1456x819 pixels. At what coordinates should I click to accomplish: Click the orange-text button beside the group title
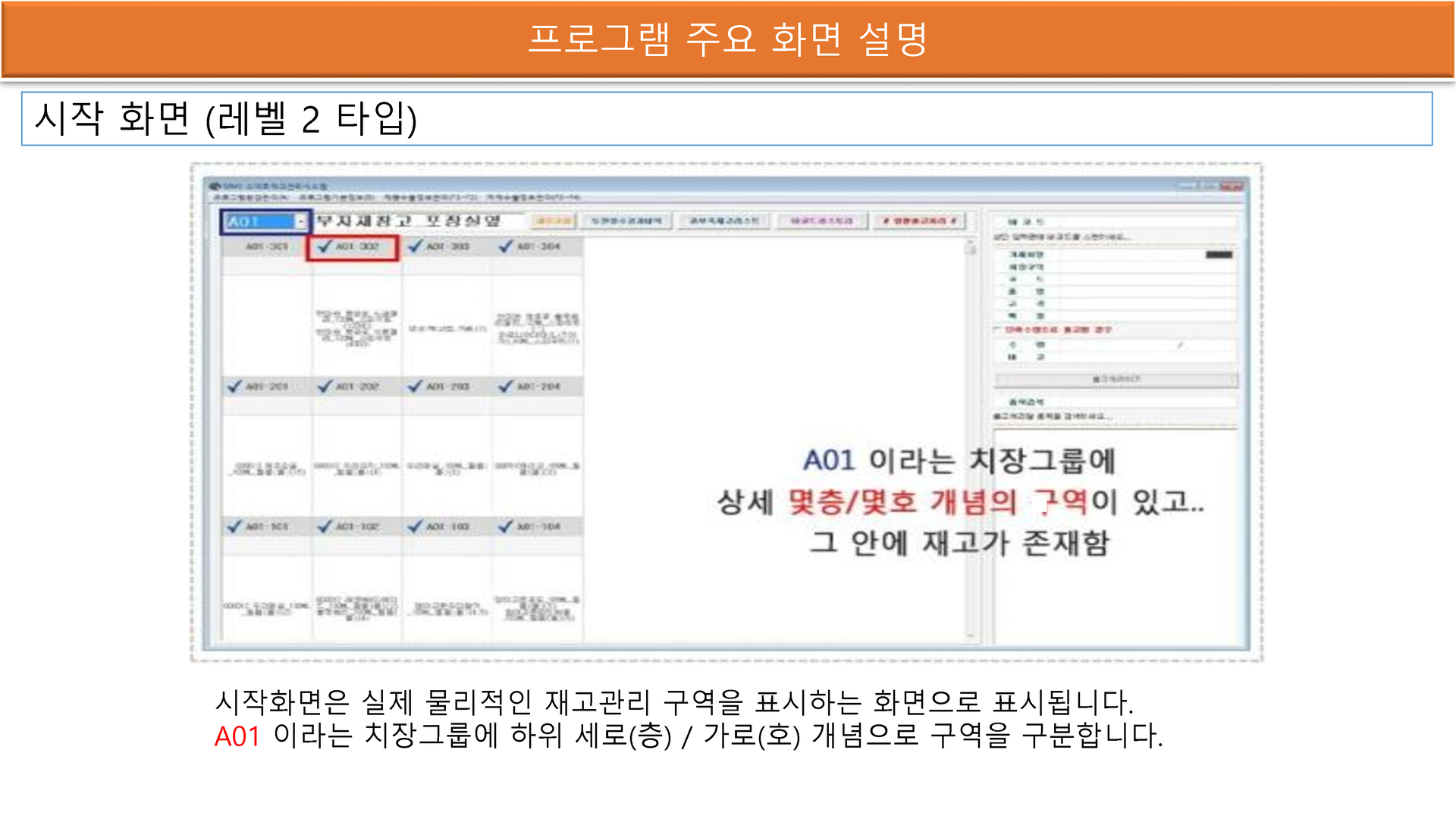pos(554,221)
